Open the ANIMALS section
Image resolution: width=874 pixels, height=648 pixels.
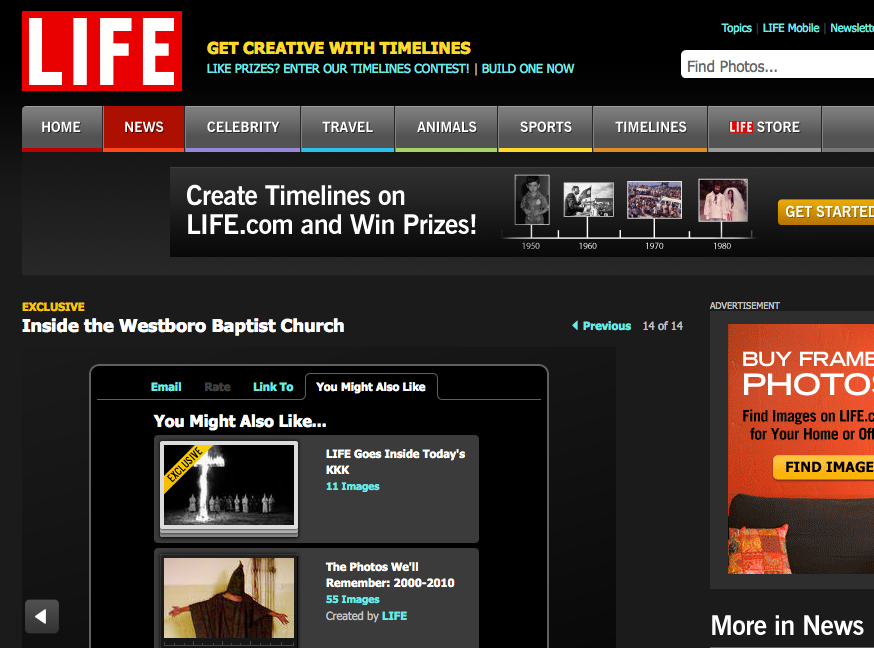(446, 127)
